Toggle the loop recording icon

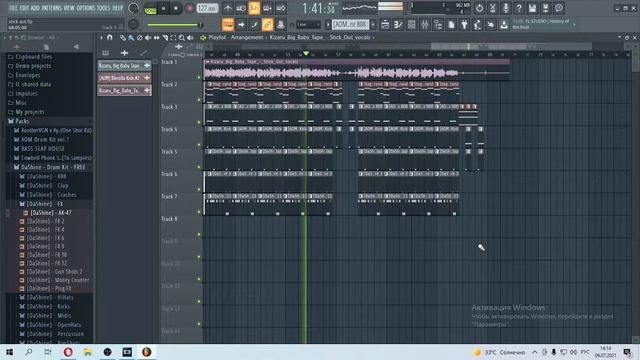(281, 8)
